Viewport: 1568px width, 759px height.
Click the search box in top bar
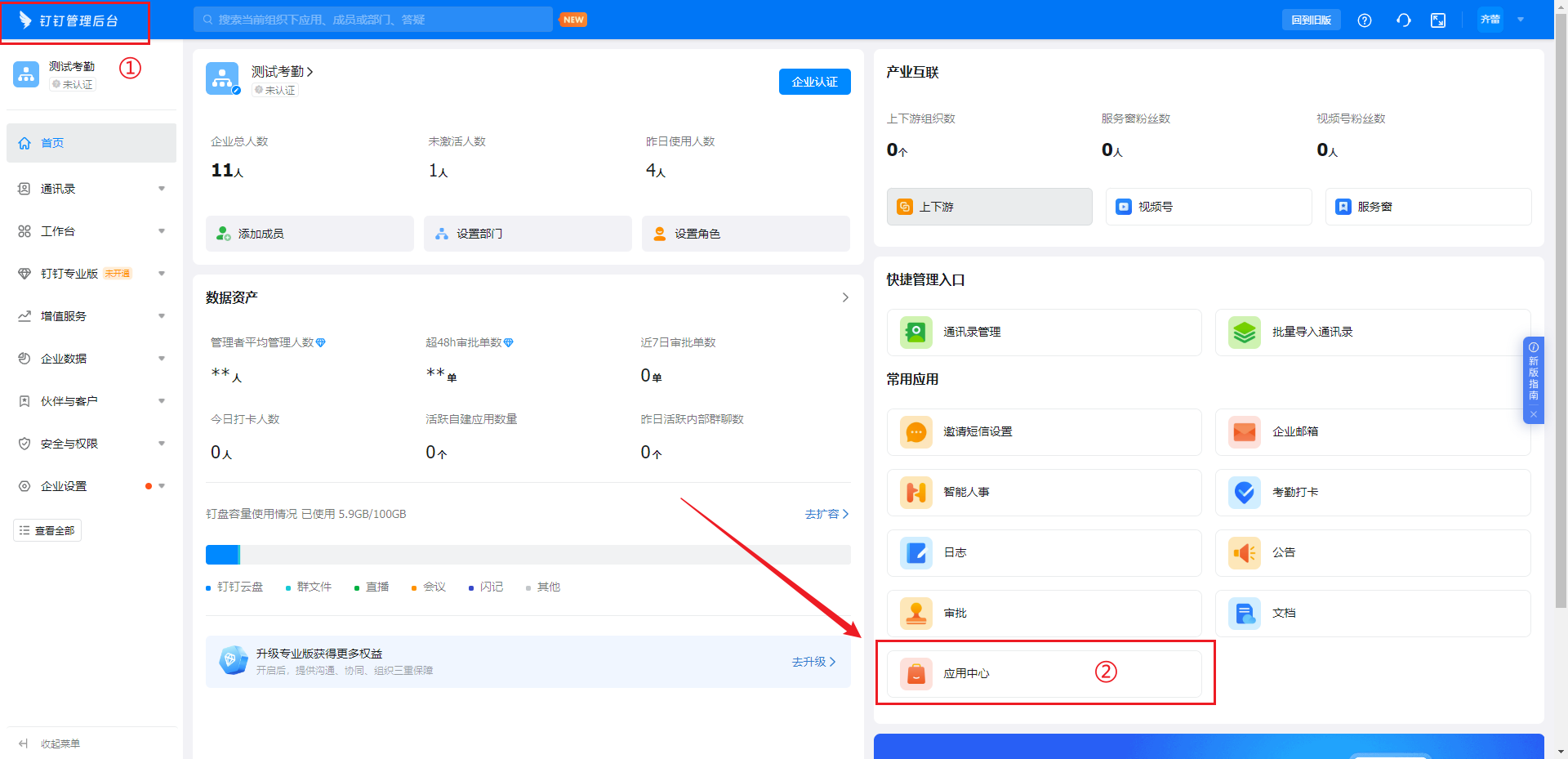(x=373, y=20)
